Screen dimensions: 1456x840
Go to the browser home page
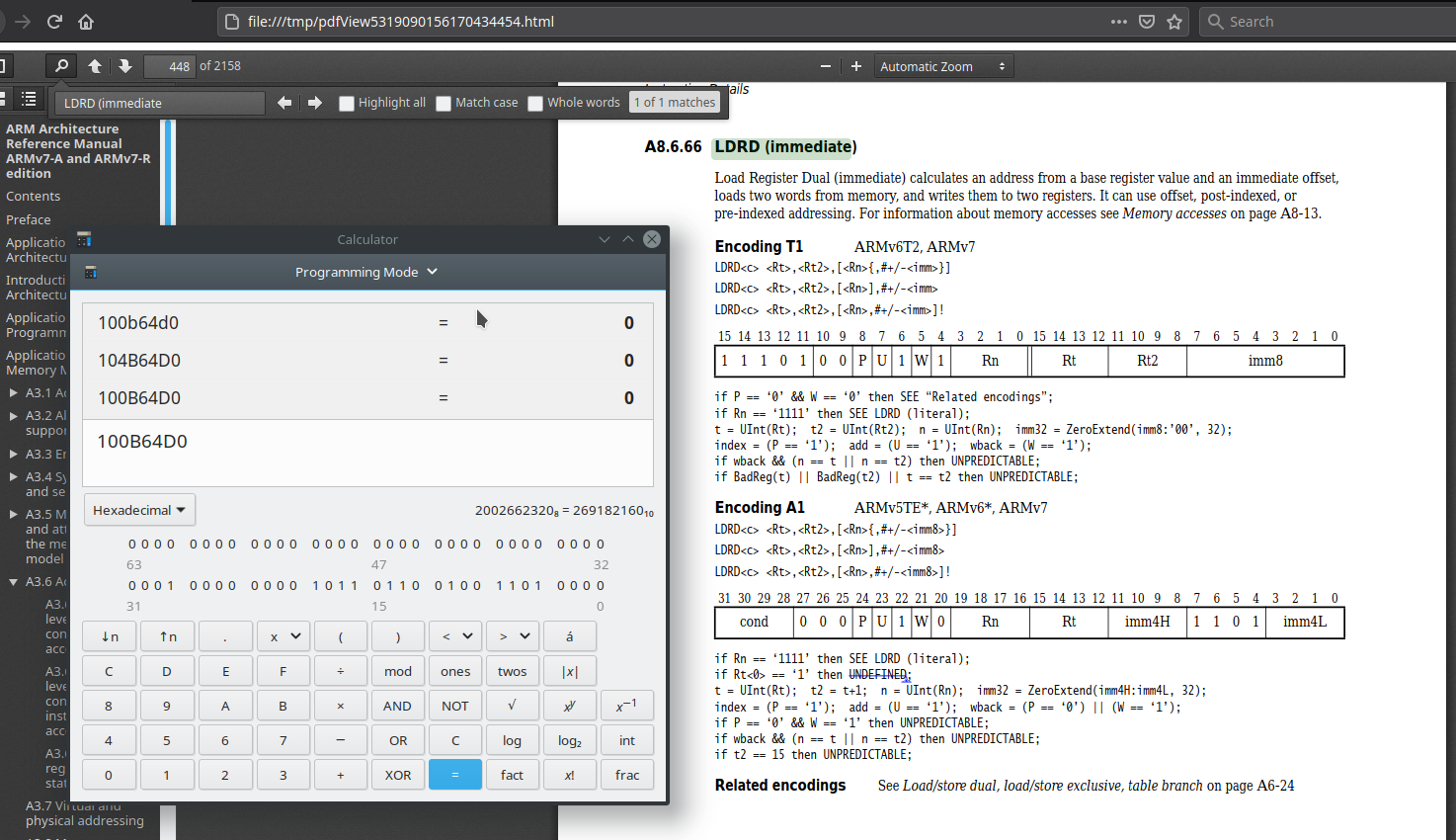coord(86,21)
